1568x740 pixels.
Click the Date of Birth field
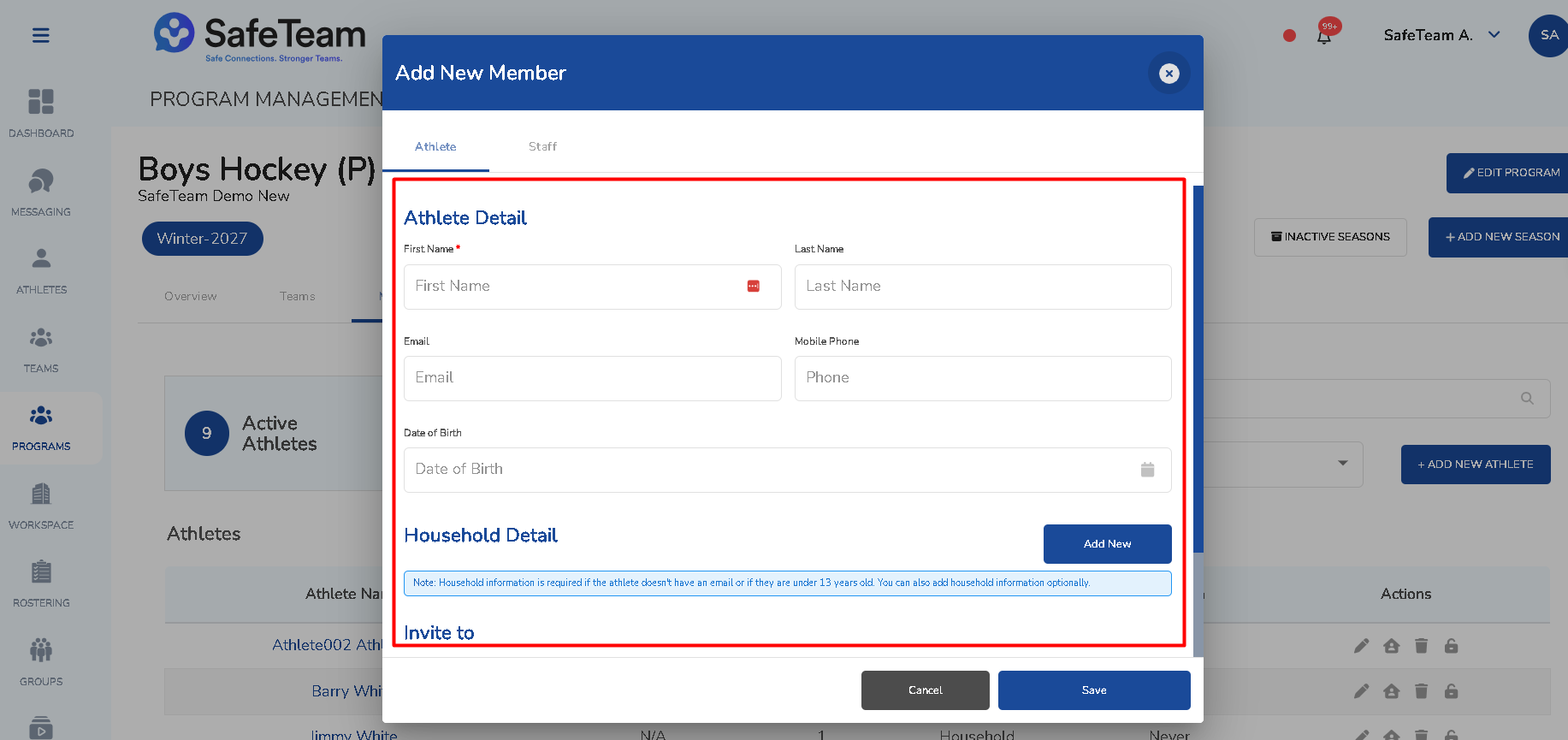pos(788,470)
